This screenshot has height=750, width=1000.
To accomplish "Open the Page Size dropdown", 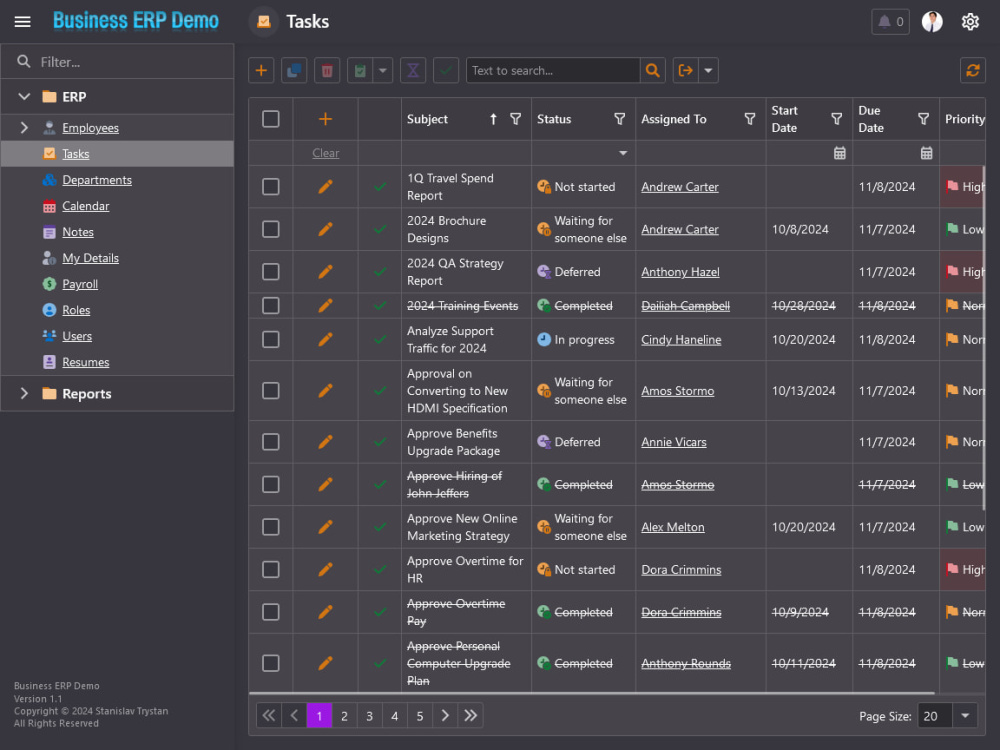I will coord(965,716).
